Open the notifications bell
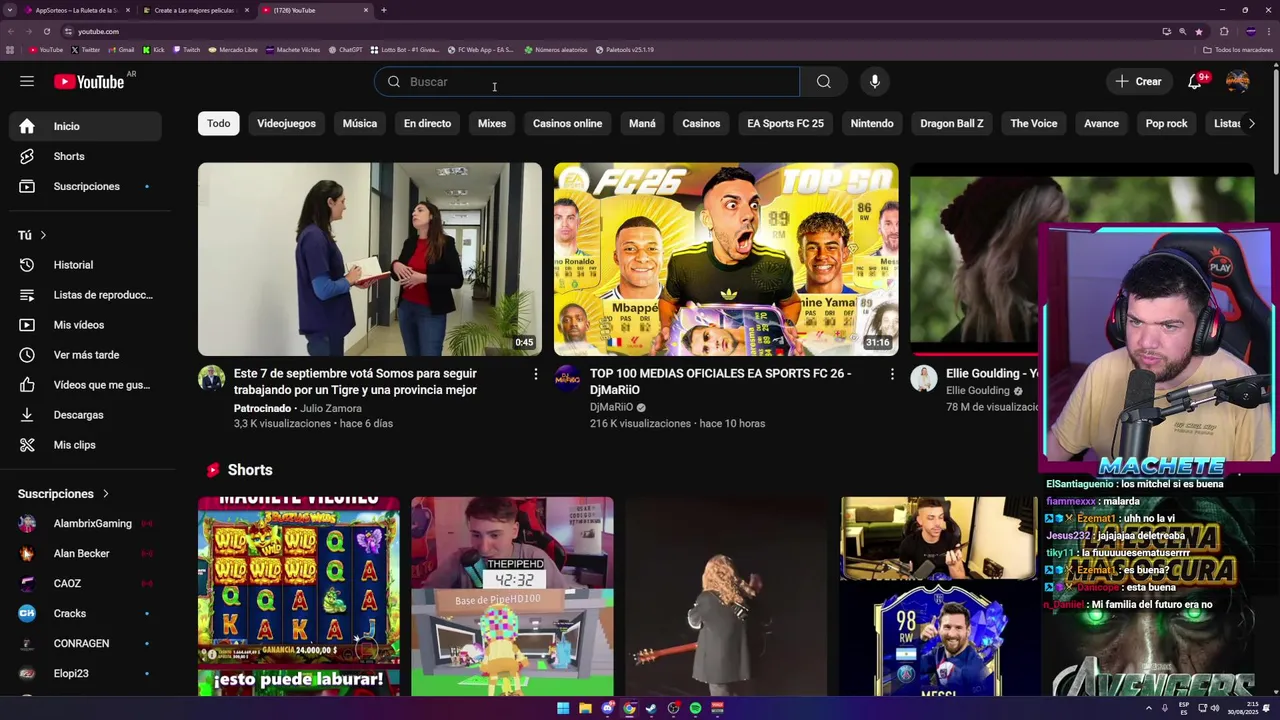 1195,82
